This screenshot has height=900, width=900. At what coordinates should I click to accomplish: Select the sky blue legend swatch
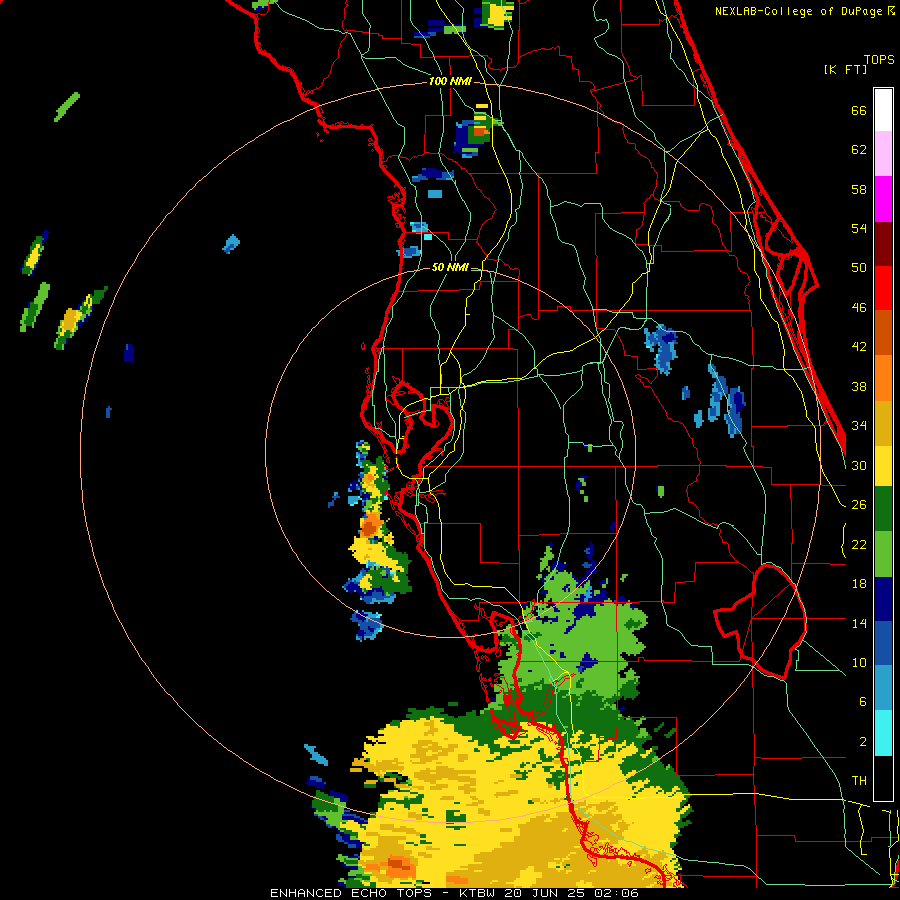pos(883,688)
